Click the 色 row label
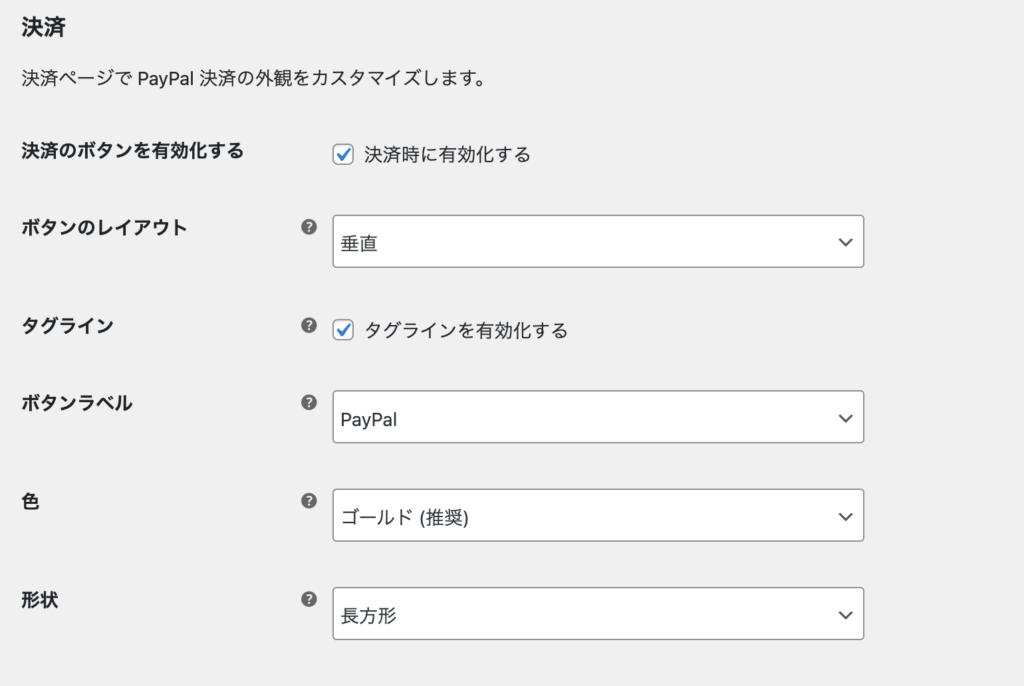 coord(30,502)
